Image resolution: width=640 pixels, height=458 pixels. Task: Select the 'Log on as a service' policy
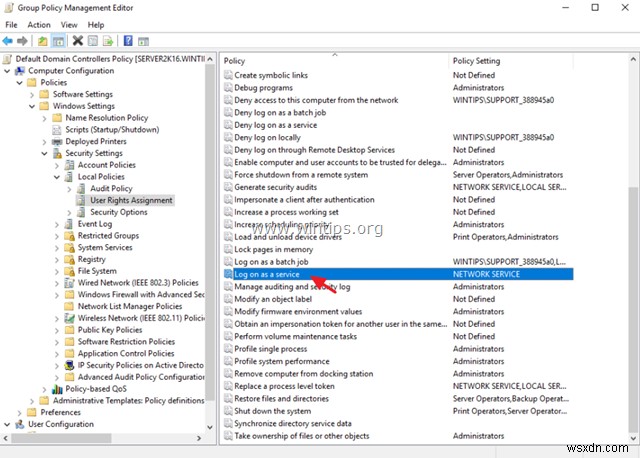[398, 274]
